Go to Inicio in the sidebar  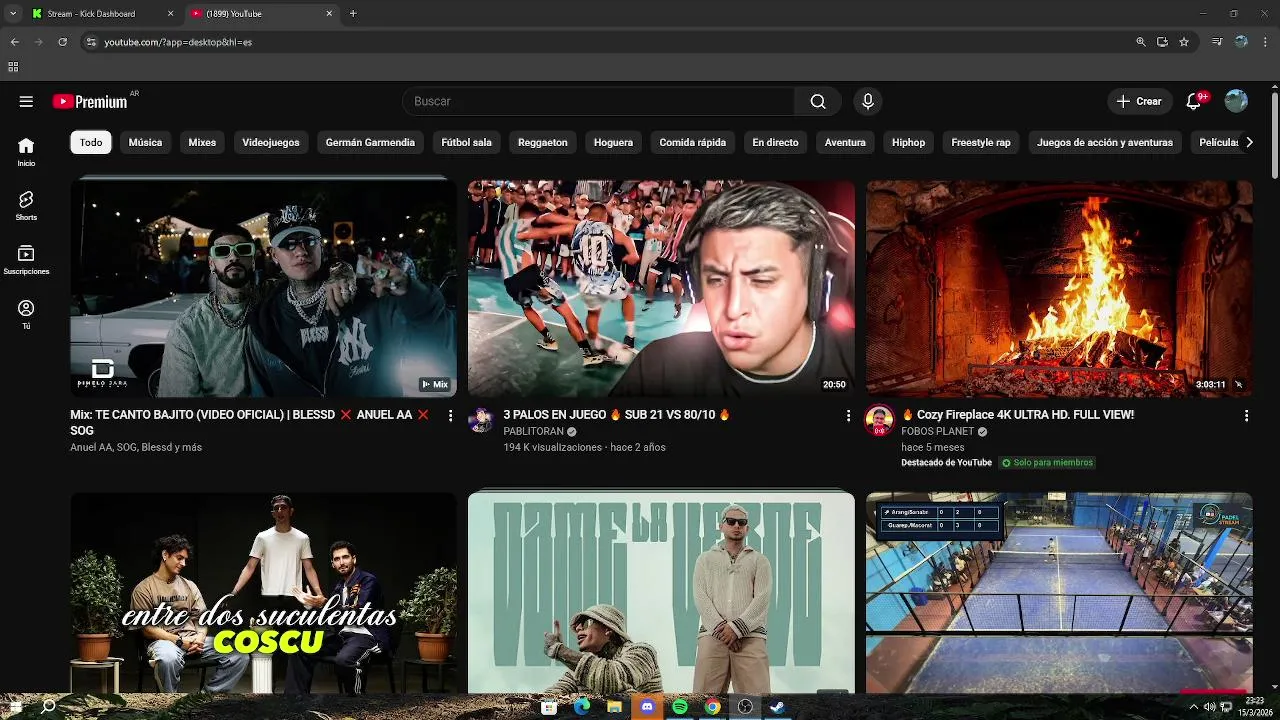click(x=26, y=152)
